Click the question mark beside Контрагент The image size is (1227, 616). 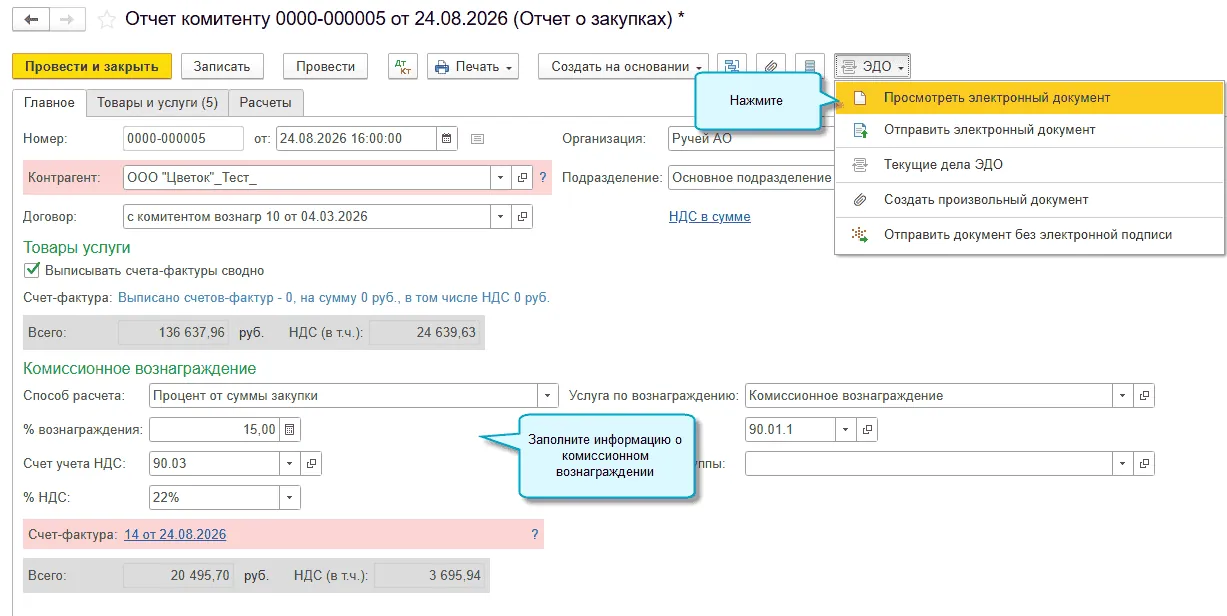tap(543, 178)
